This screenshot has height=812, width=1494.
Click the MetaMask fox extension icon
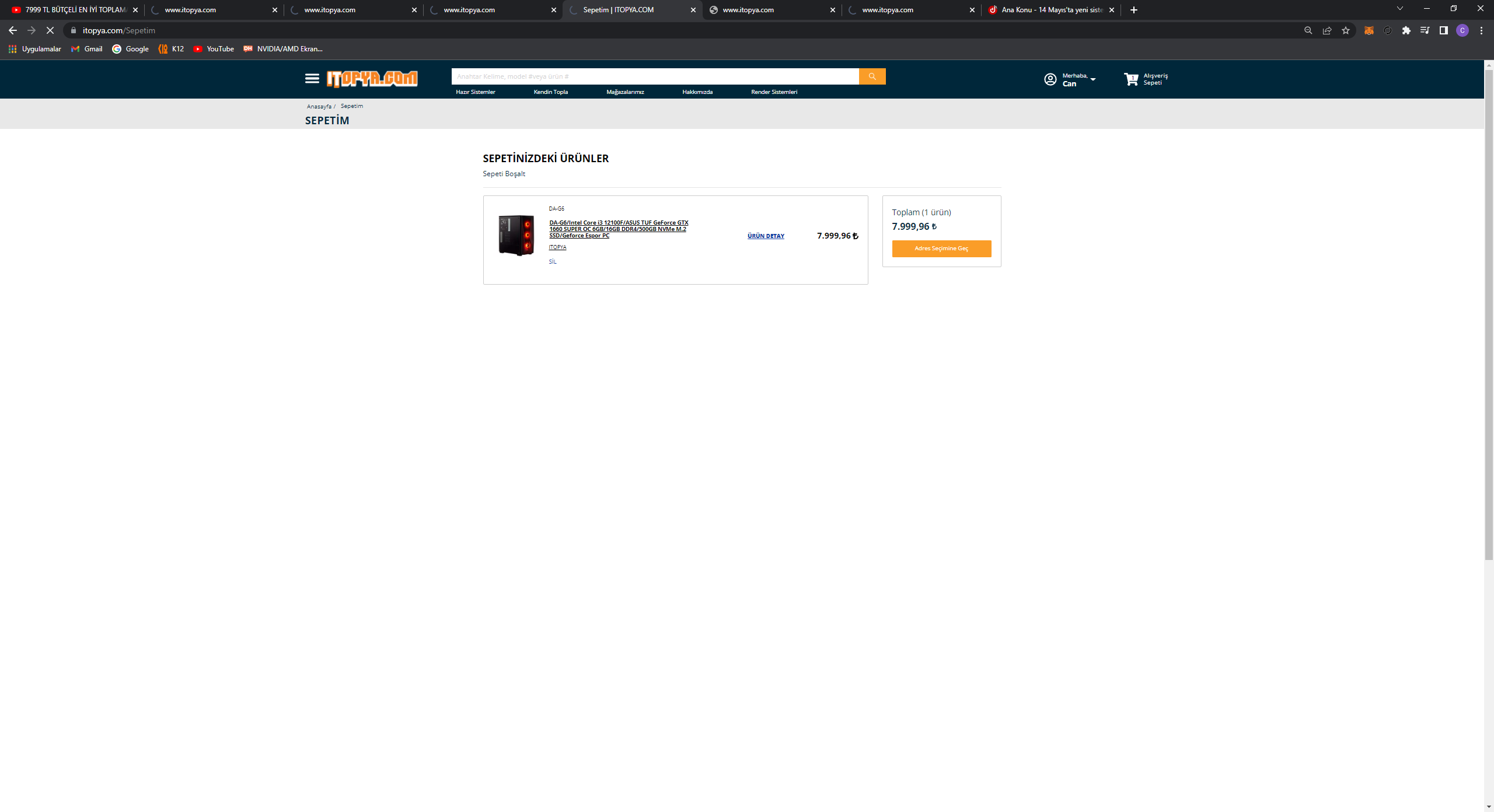point(1369,30)
